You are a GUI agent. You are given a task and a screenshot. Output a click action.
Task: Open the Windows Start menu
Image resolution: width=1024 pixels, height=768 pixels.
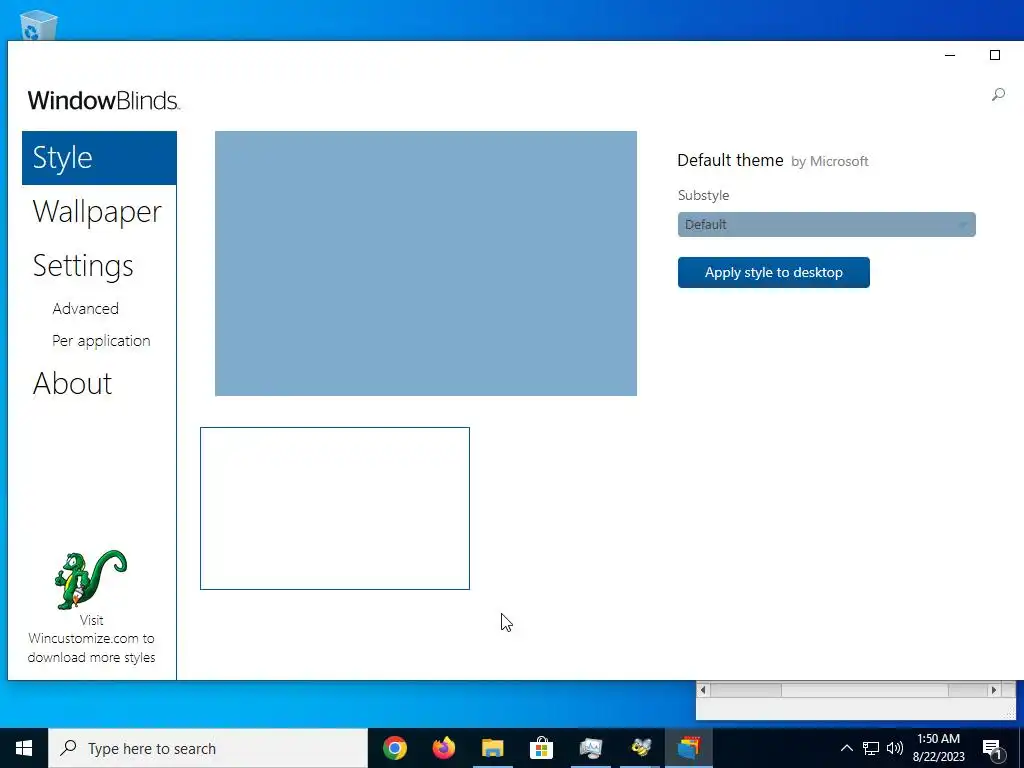pyautogui.click(x=24, y=748)
